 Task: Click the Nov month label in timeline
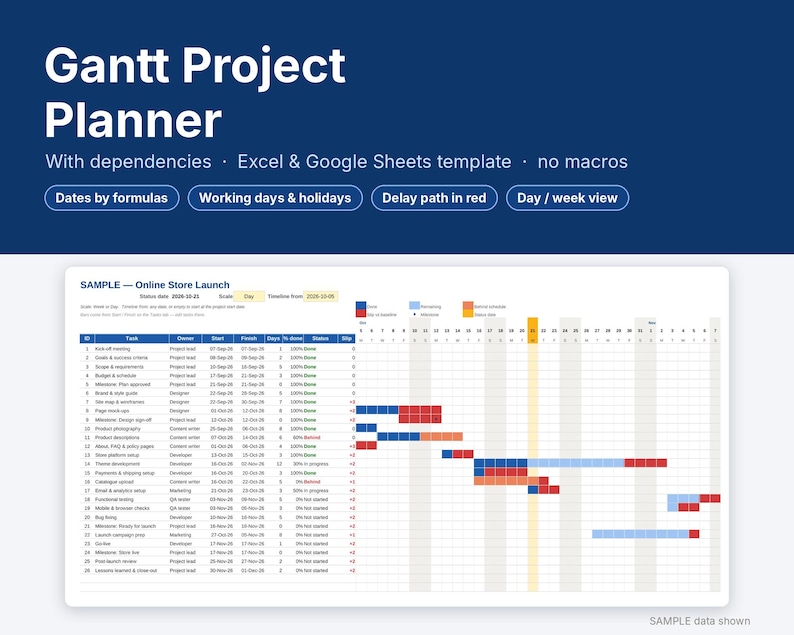(x=652, y=323)
